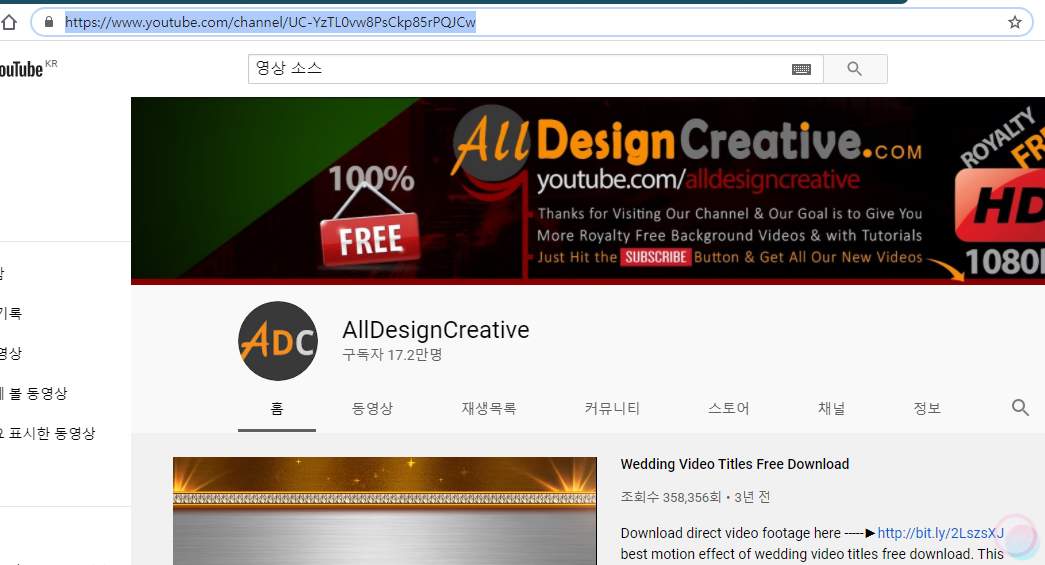
Task: Open 표시한 동영상 in the left sidebar
Action: tap(49, 434)
